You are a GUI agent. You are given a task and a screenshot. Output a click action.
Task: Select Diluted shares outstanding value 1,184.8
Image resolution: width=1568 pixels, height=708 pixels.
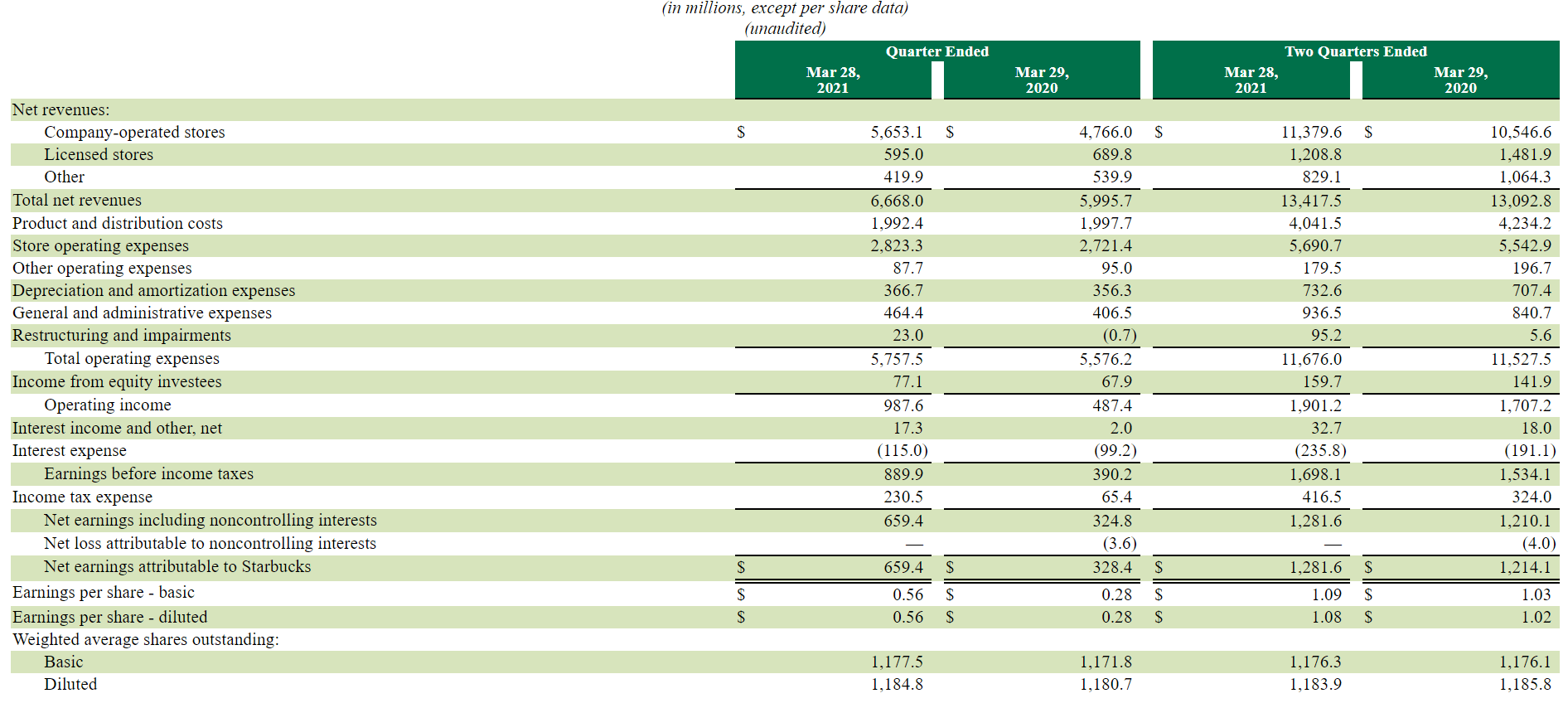(x=897, y=684)
